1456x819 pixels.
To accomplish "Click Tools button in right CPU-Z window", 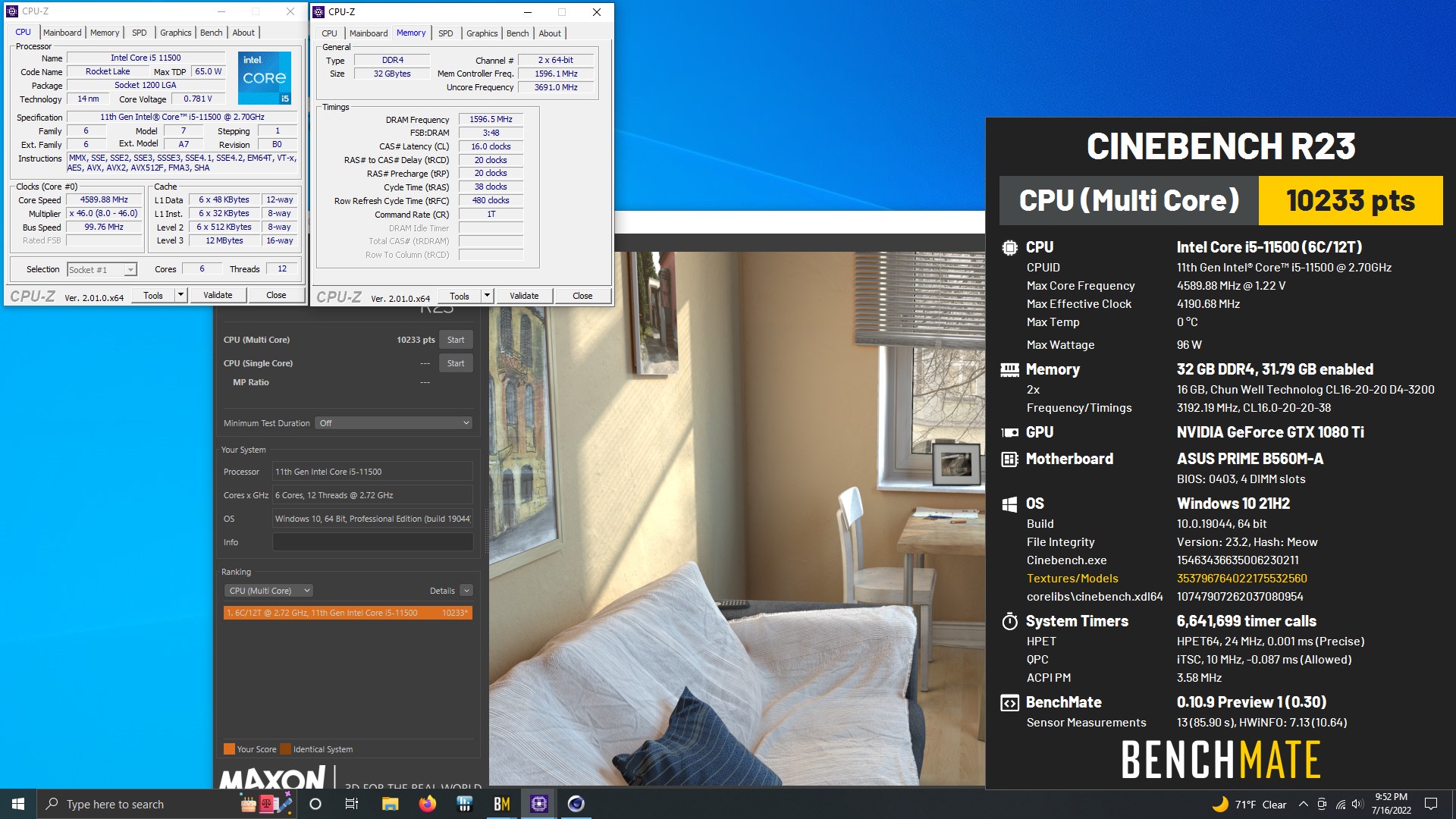I will coord(460,296).
